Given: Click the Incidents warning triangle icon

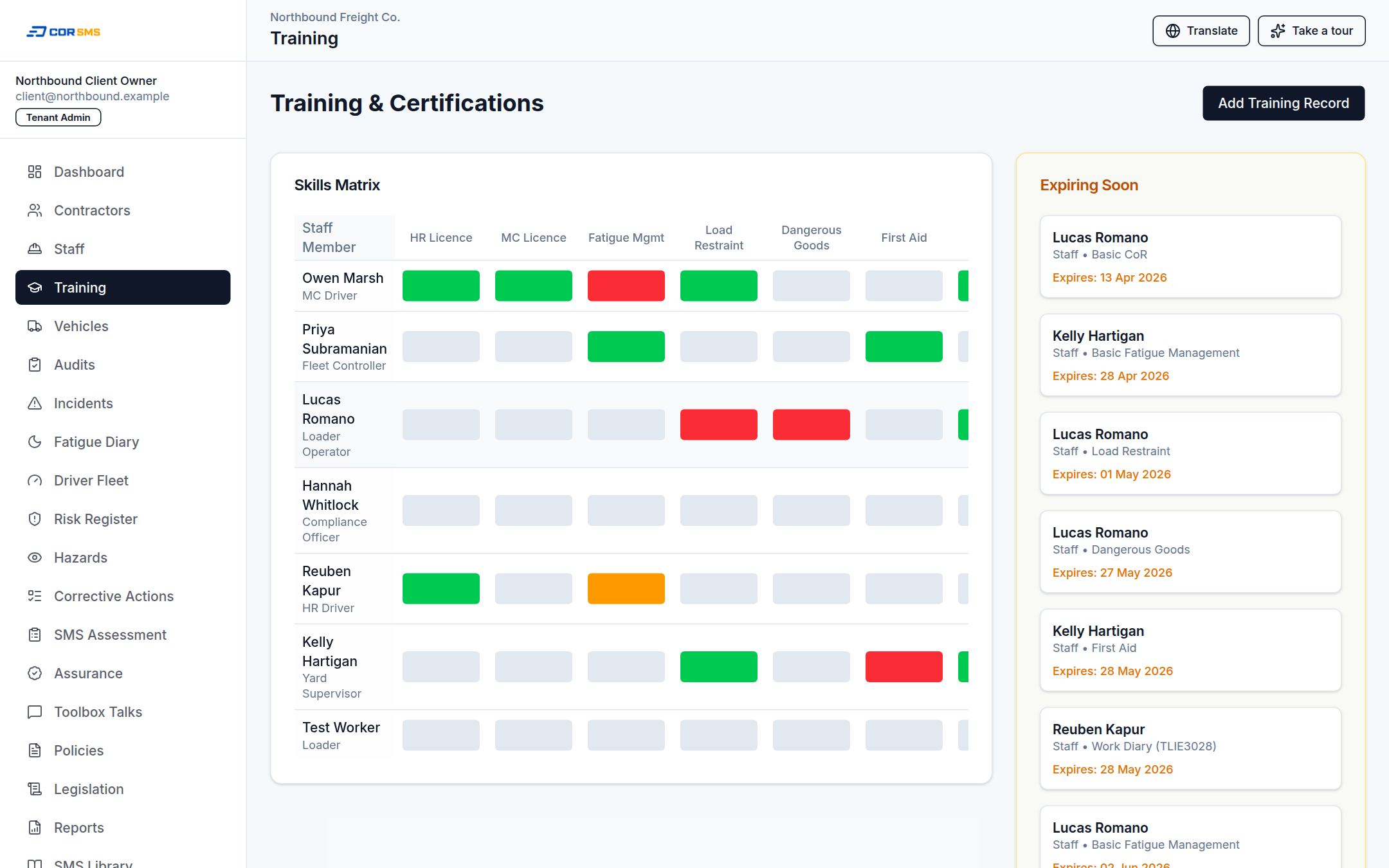Looking at the screenshot, I should point(35,403).
